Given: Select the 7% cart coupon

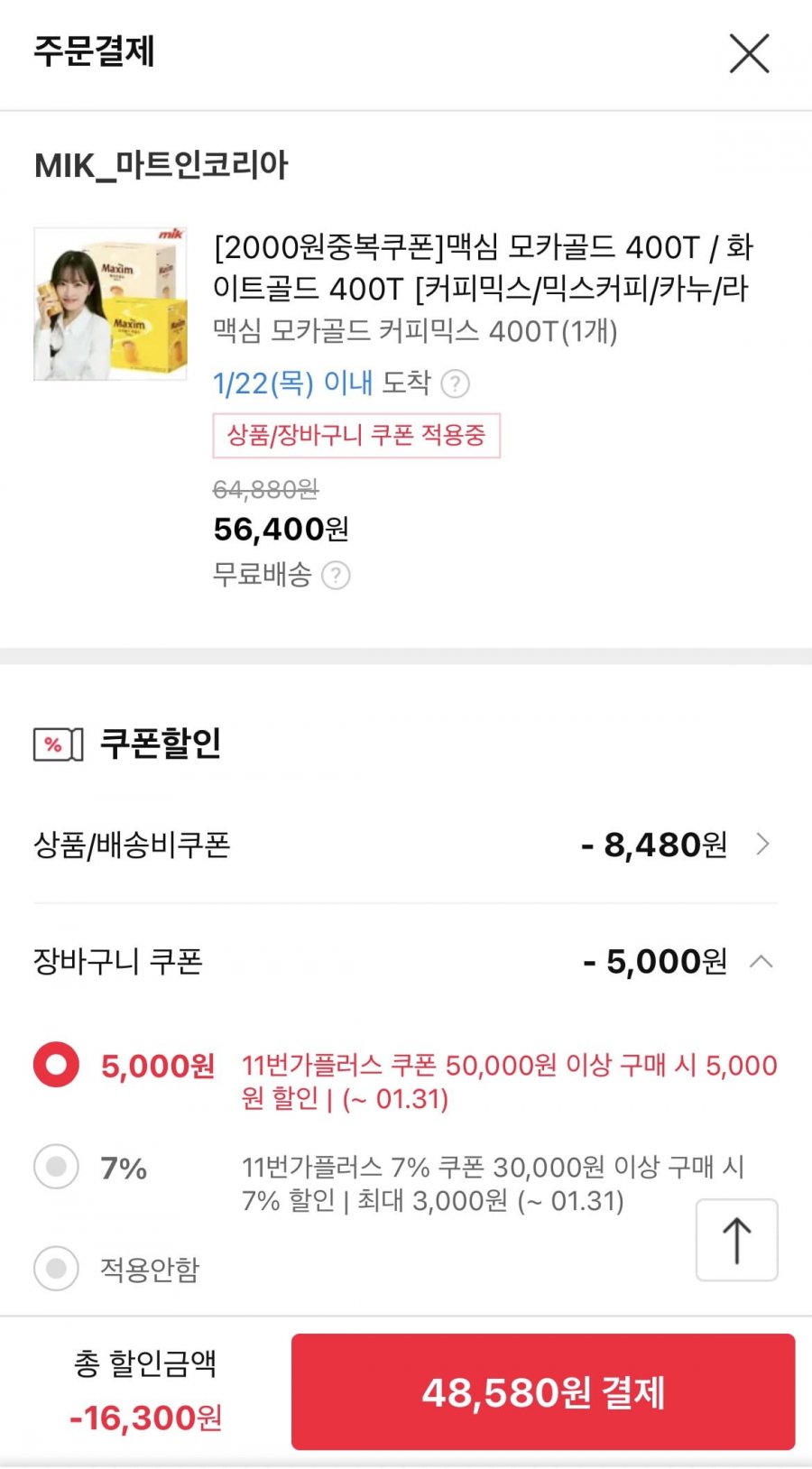Looking at the screenshot, I should (x=57, y=1168).
